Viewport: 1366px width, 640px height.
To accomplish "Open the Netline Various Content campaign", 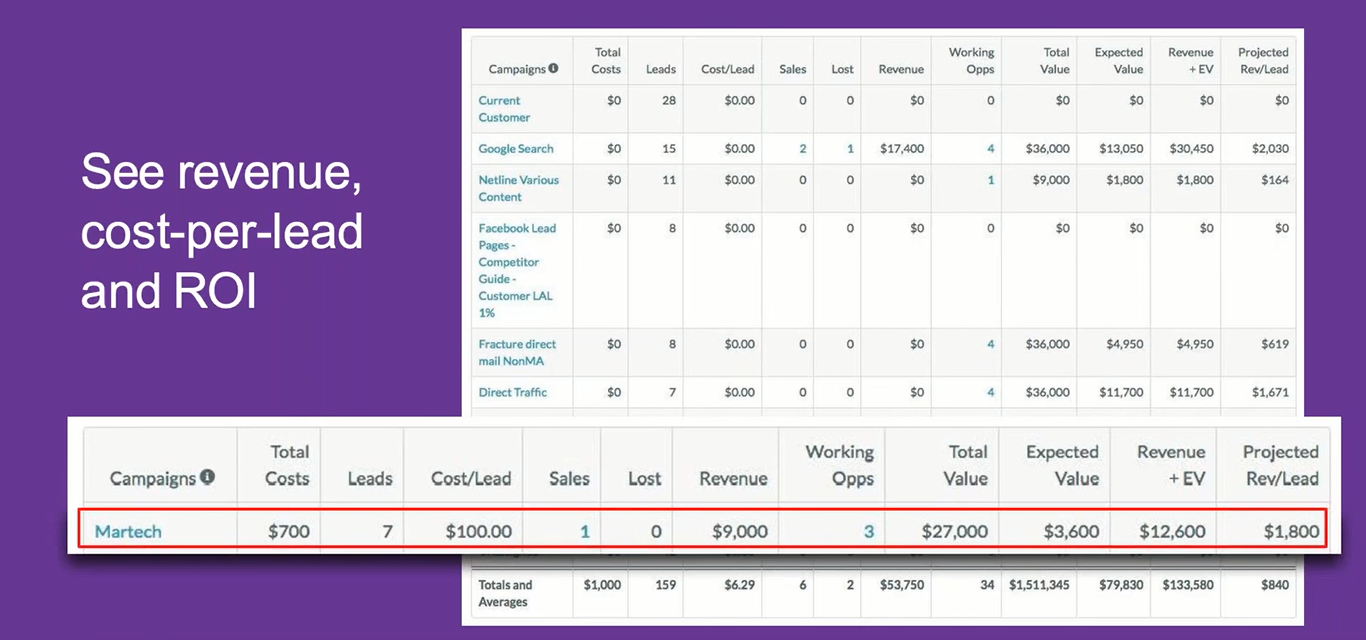I will (x=518, y=189).
